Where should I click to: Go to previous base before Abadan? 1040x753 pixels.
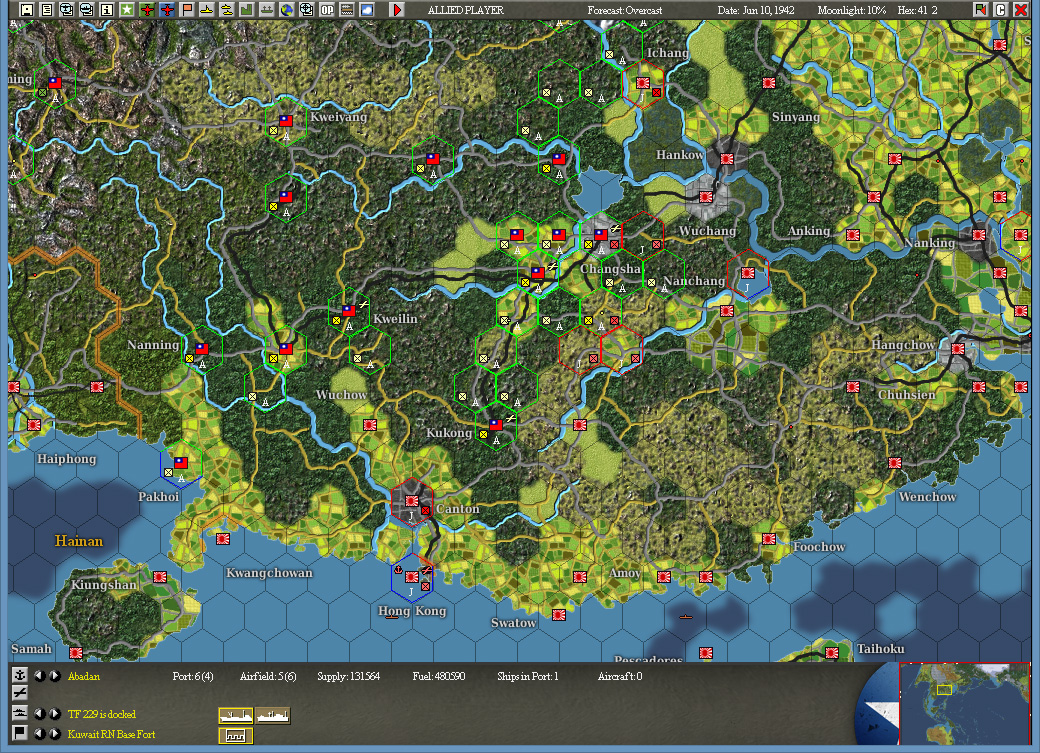click(x=40, y=676)
